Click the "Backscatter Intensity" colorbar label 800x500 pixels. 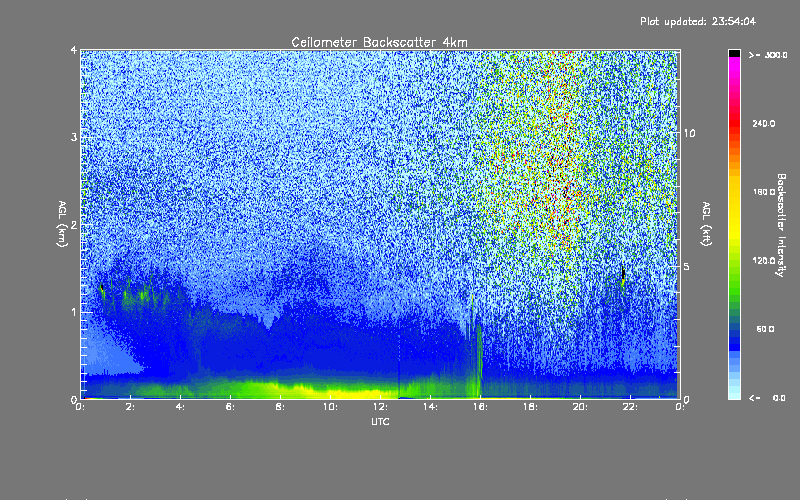pyautogui.click(x=781, y=225)
